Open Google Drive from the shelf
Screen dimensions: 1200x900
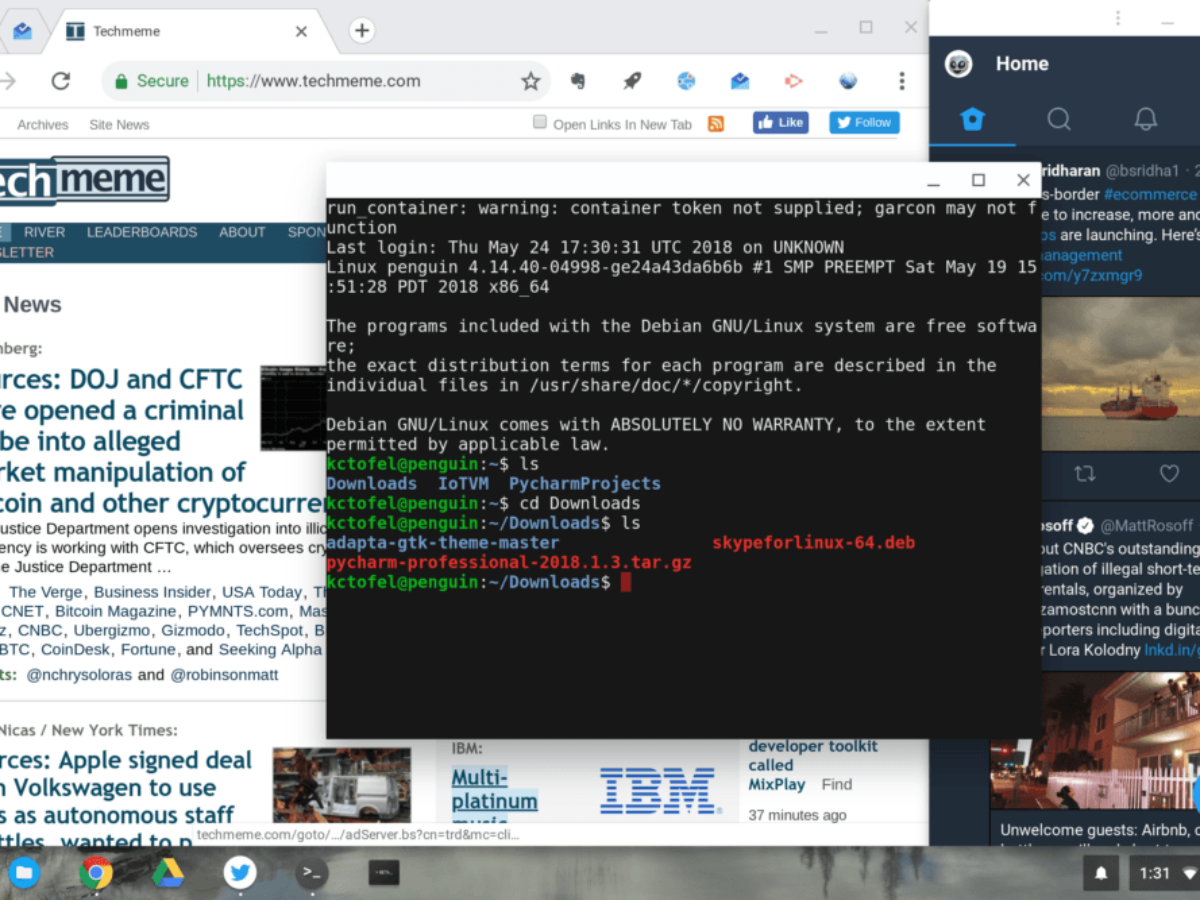pos(168,873)
